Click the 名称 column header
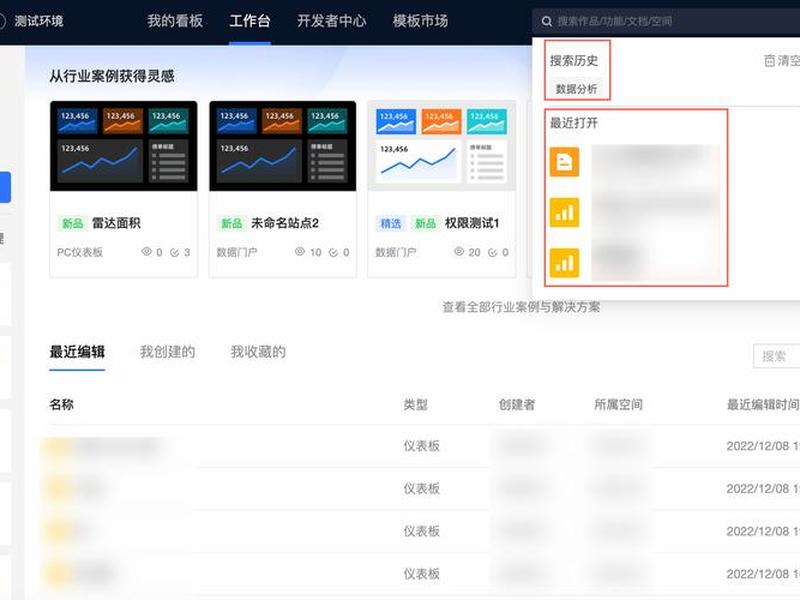This screenshot has height=600, width=800. (61, 405)
